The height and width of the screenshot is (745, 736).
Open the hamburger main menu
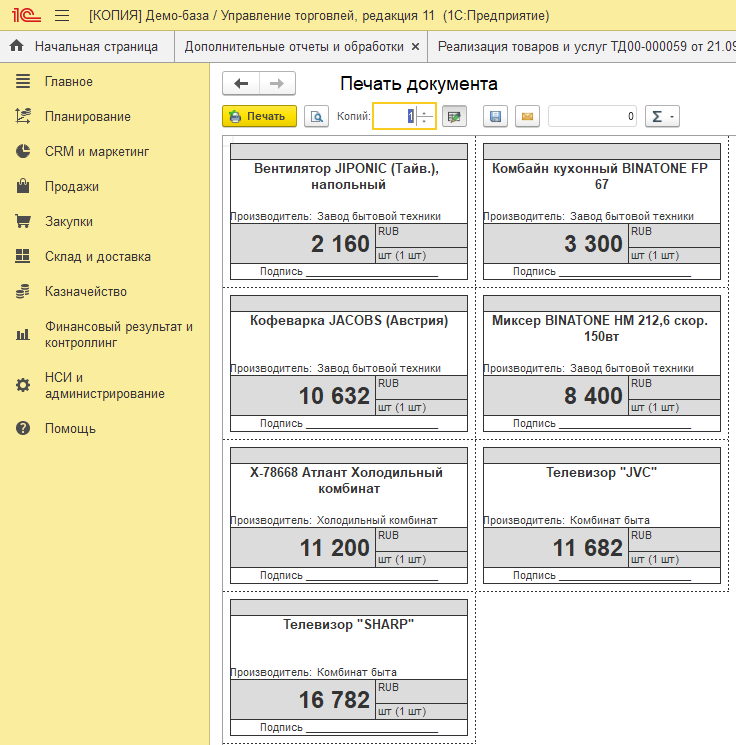click(x=62, y=16)
